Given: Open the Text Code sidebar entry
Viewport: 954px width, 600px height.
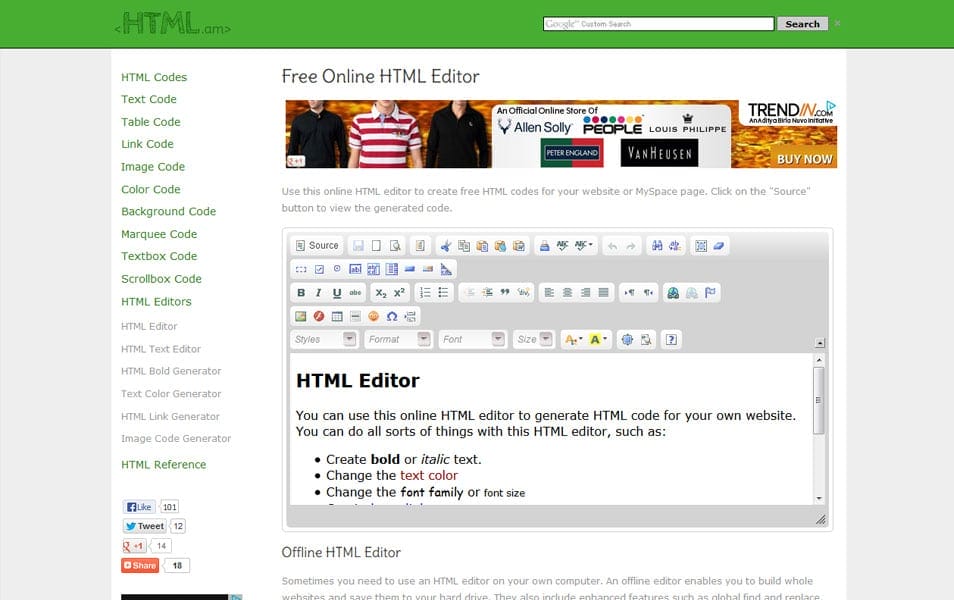Looking at the screenshot, I should (x=148, y=99).
